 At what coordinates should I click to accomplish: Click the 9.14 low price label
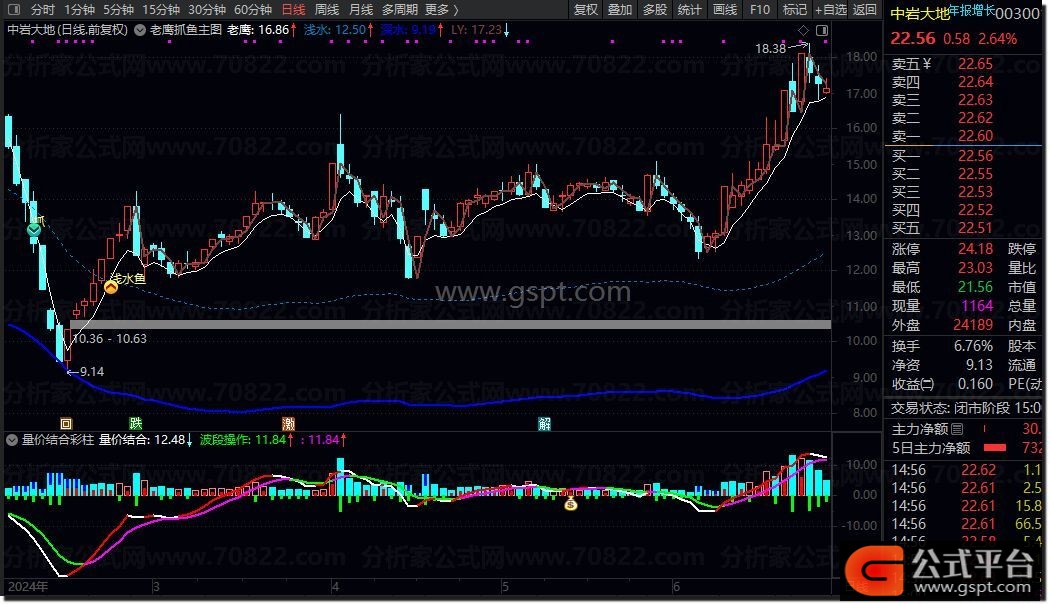click(x=92, y=372)
